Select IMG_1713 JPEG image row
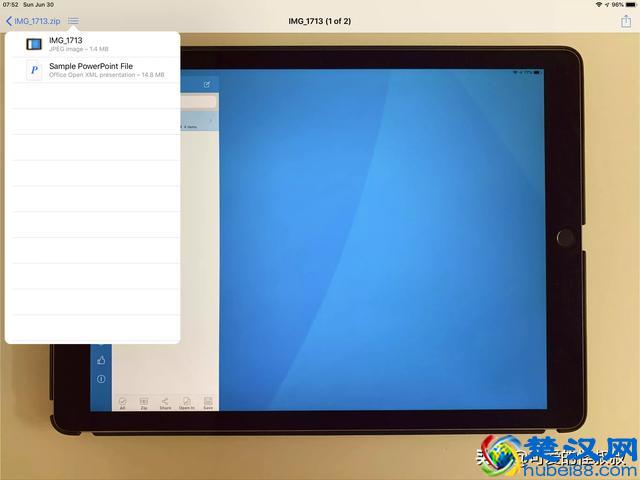Screen dimensions: 640x480 point(93,44)
